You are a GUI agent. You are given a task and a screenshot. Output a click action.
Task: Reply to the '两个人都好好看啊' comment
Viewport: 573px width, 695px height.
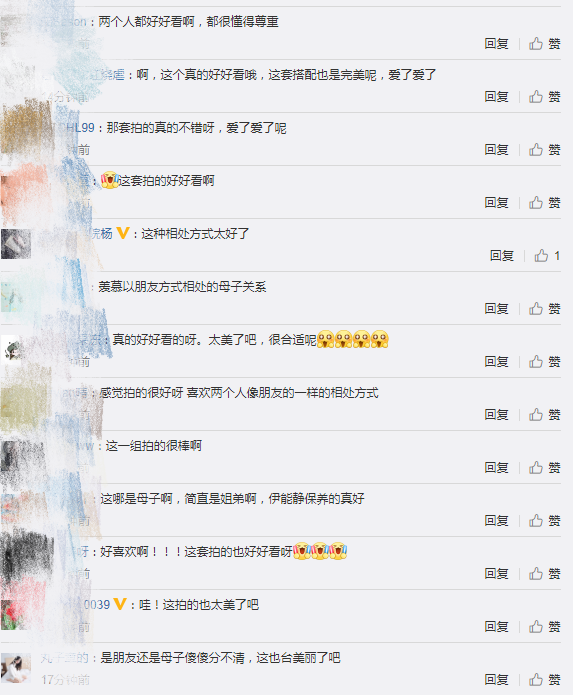click(x=496, y=43)
